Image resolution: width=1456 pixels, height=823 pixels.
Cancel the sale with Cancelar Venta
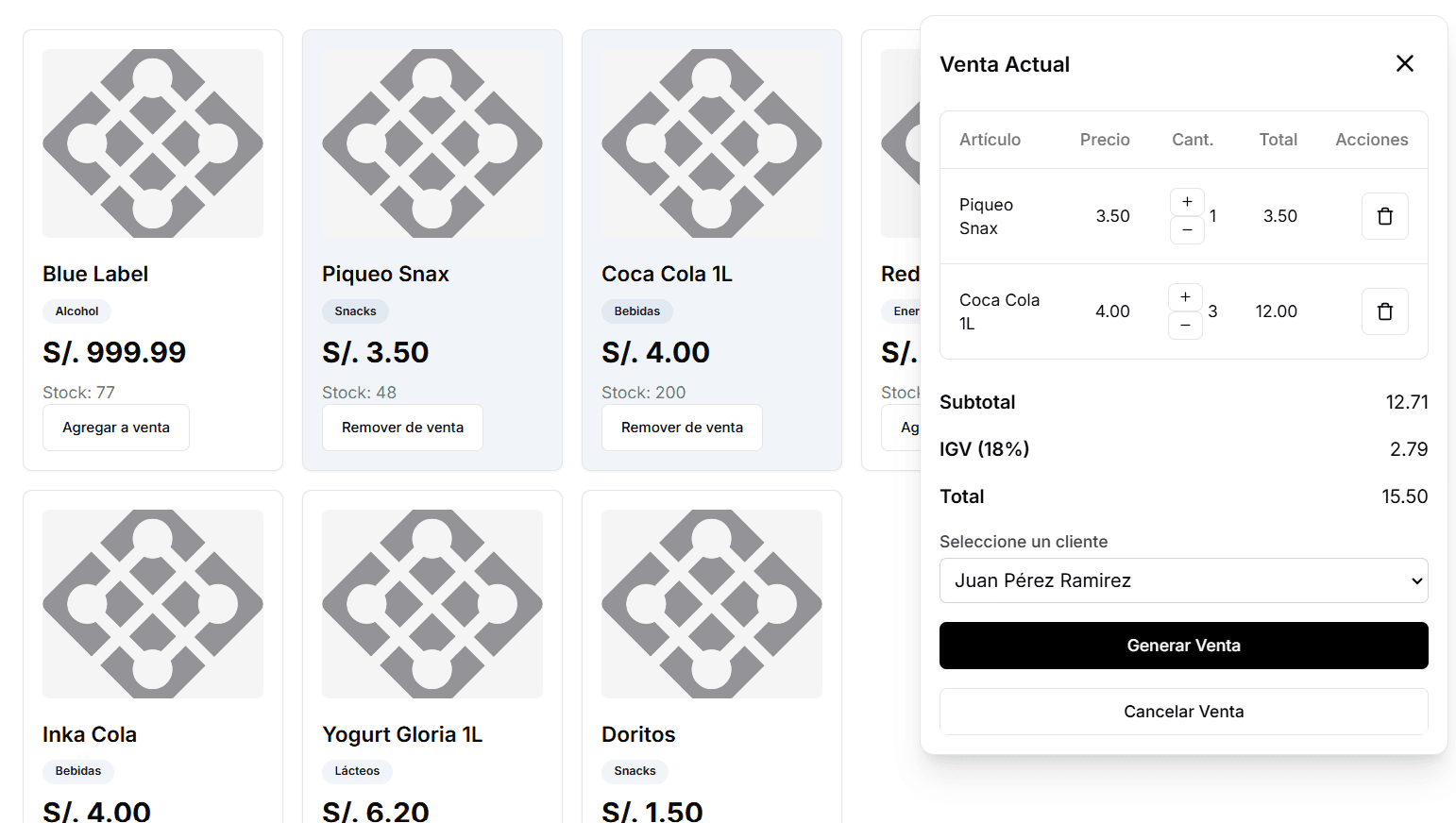click(x=1183, y=712)
